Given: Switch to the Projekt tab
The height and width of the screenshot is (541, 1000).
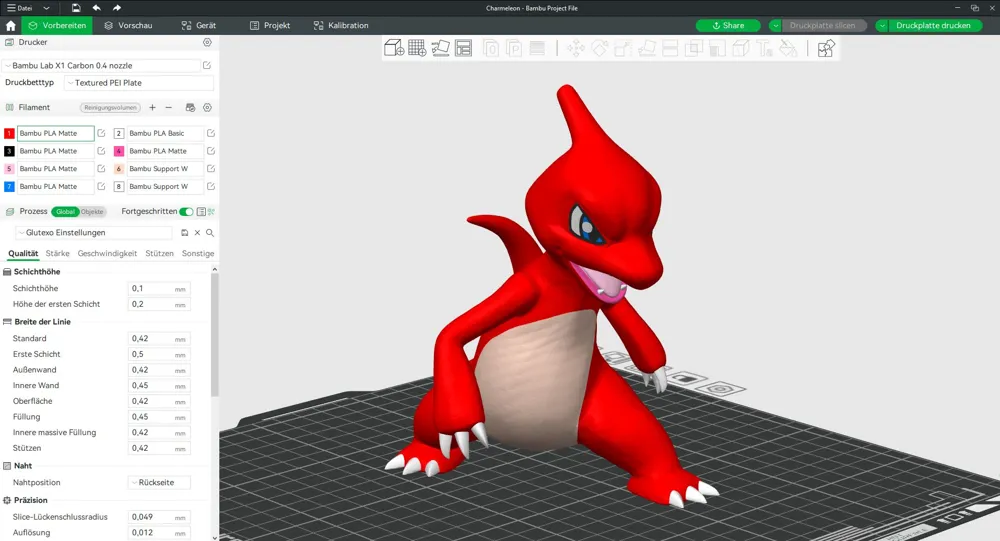Looking at the screenshot, I should pos(270,26).
